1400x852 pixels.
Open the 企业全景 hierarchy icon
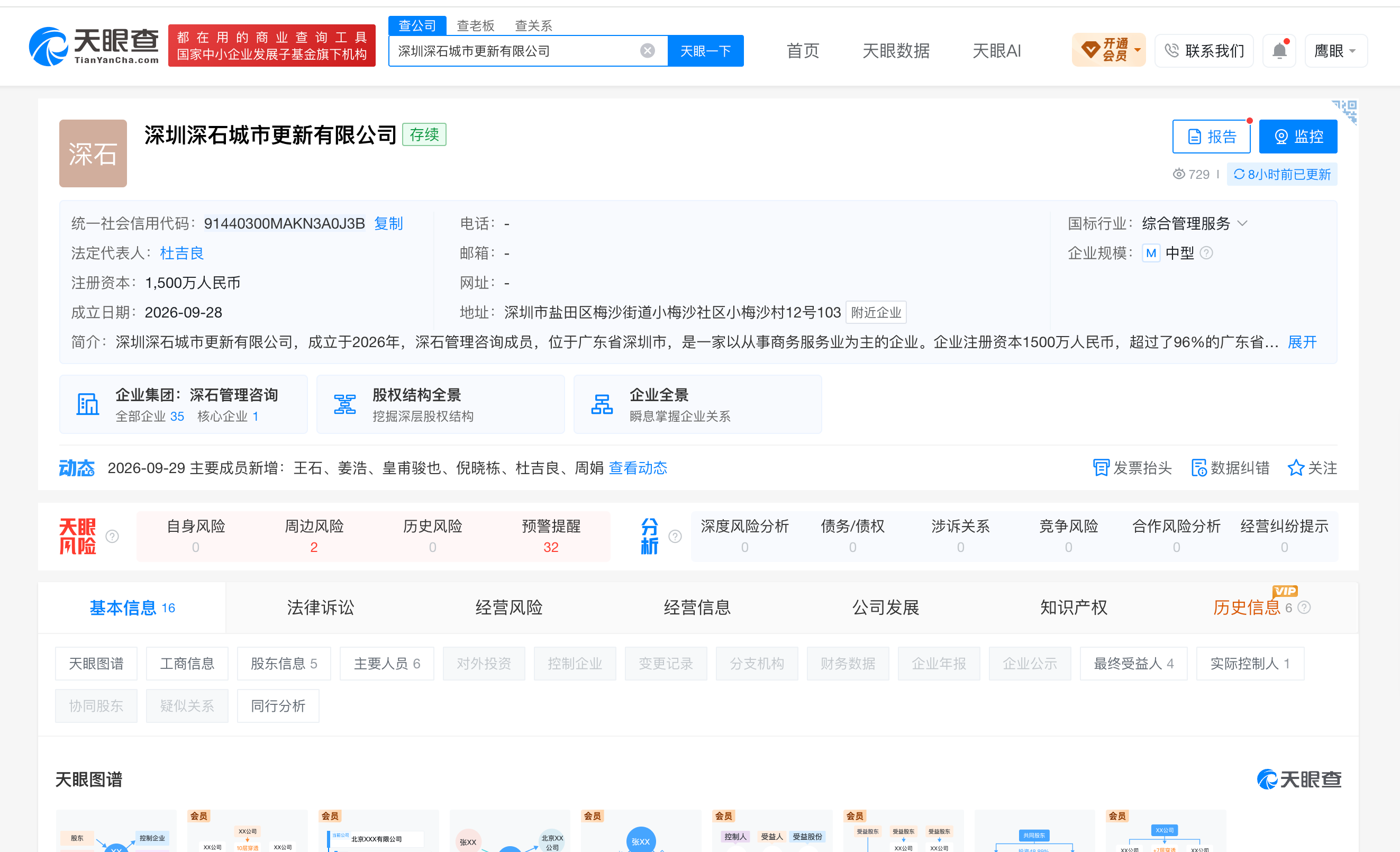[602, 404]
